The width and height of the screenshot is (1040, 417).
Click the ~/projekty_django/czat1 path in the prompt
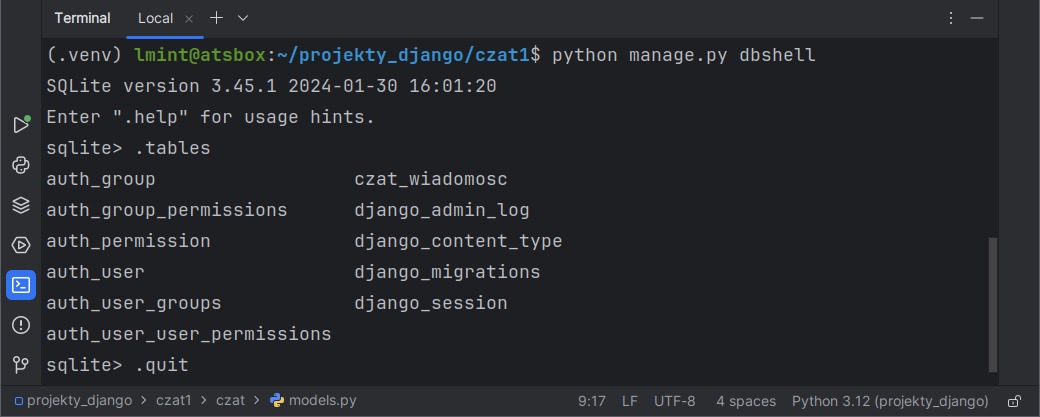[403, 55]
